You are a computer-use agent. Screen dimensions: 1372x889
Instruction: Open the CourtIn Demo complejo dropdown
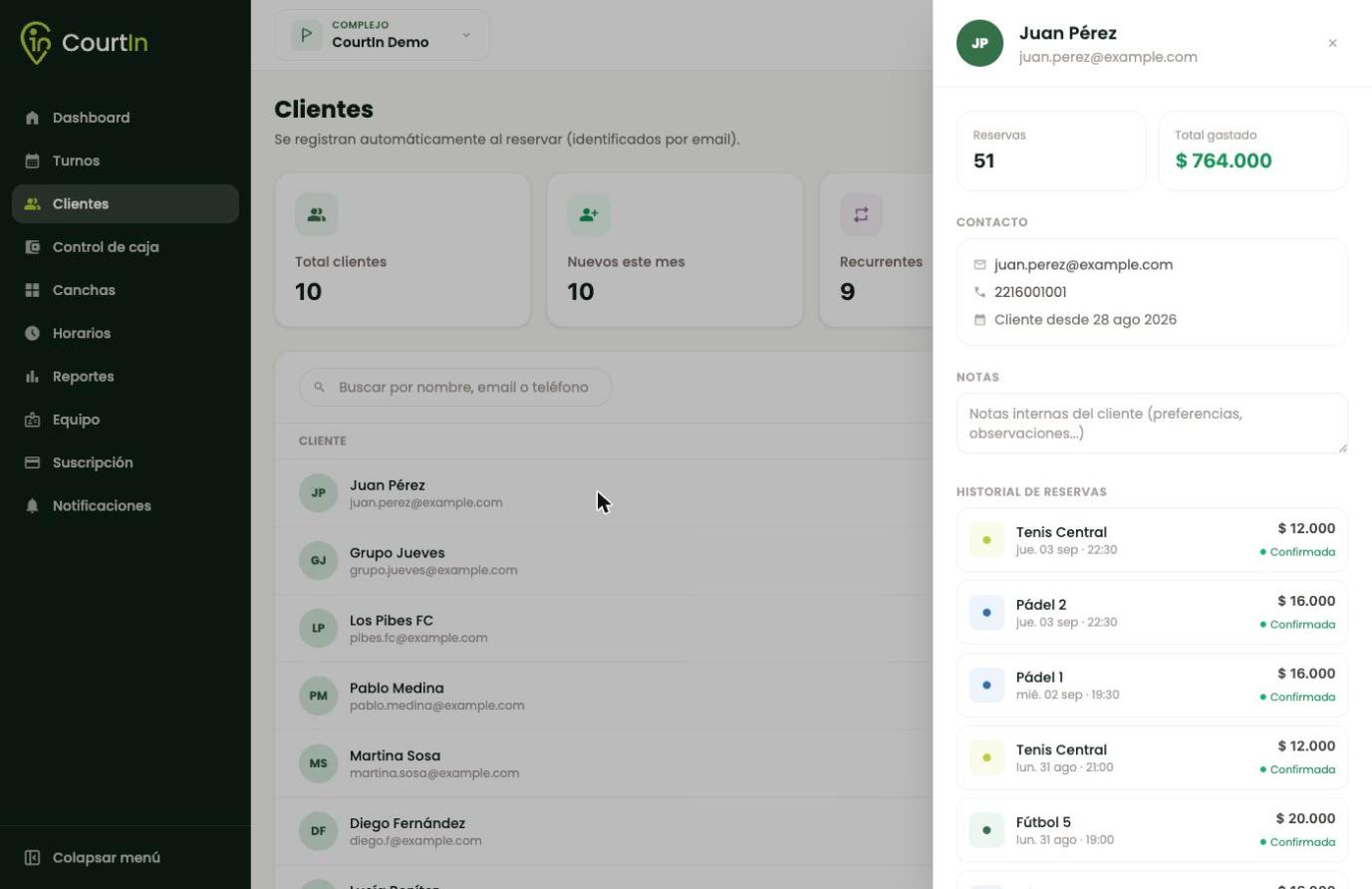(x=382, y=35)
